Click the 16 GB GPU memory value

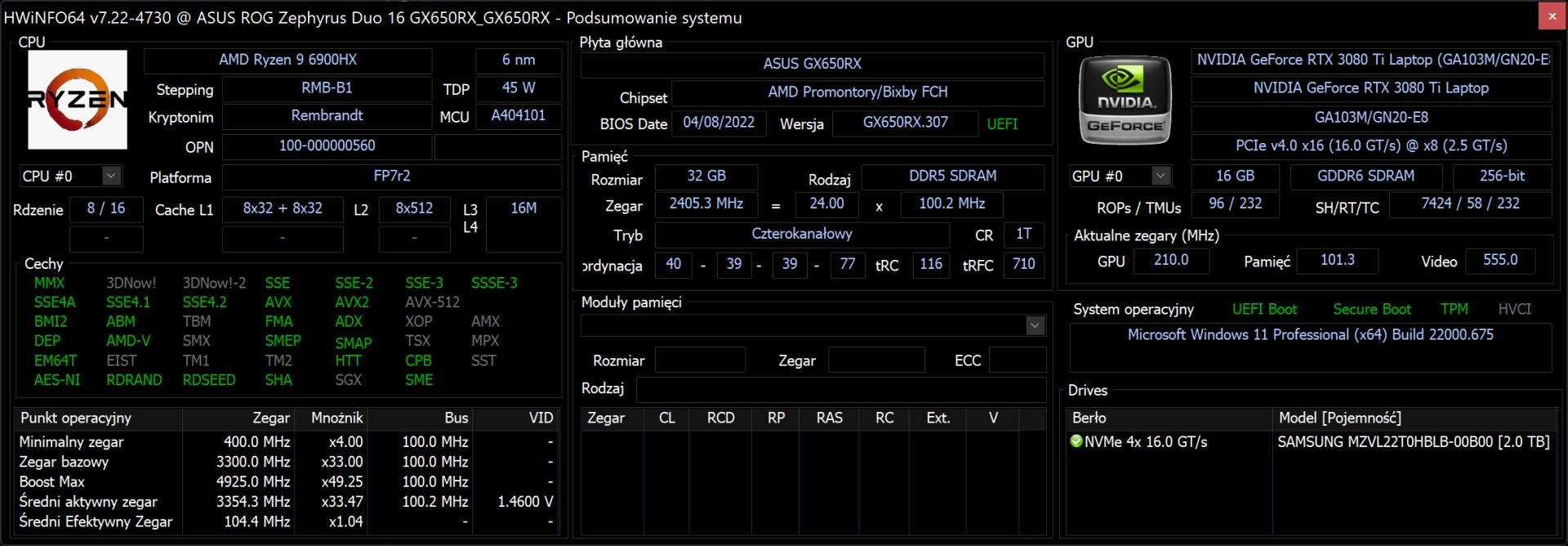coord(1235,177)
